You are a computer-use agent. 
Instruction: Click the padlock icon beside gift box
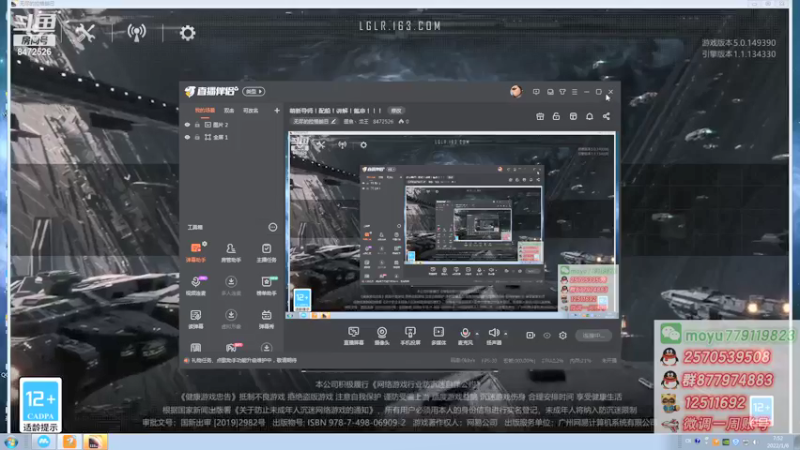pyautogui.click(x=556, y=116)
